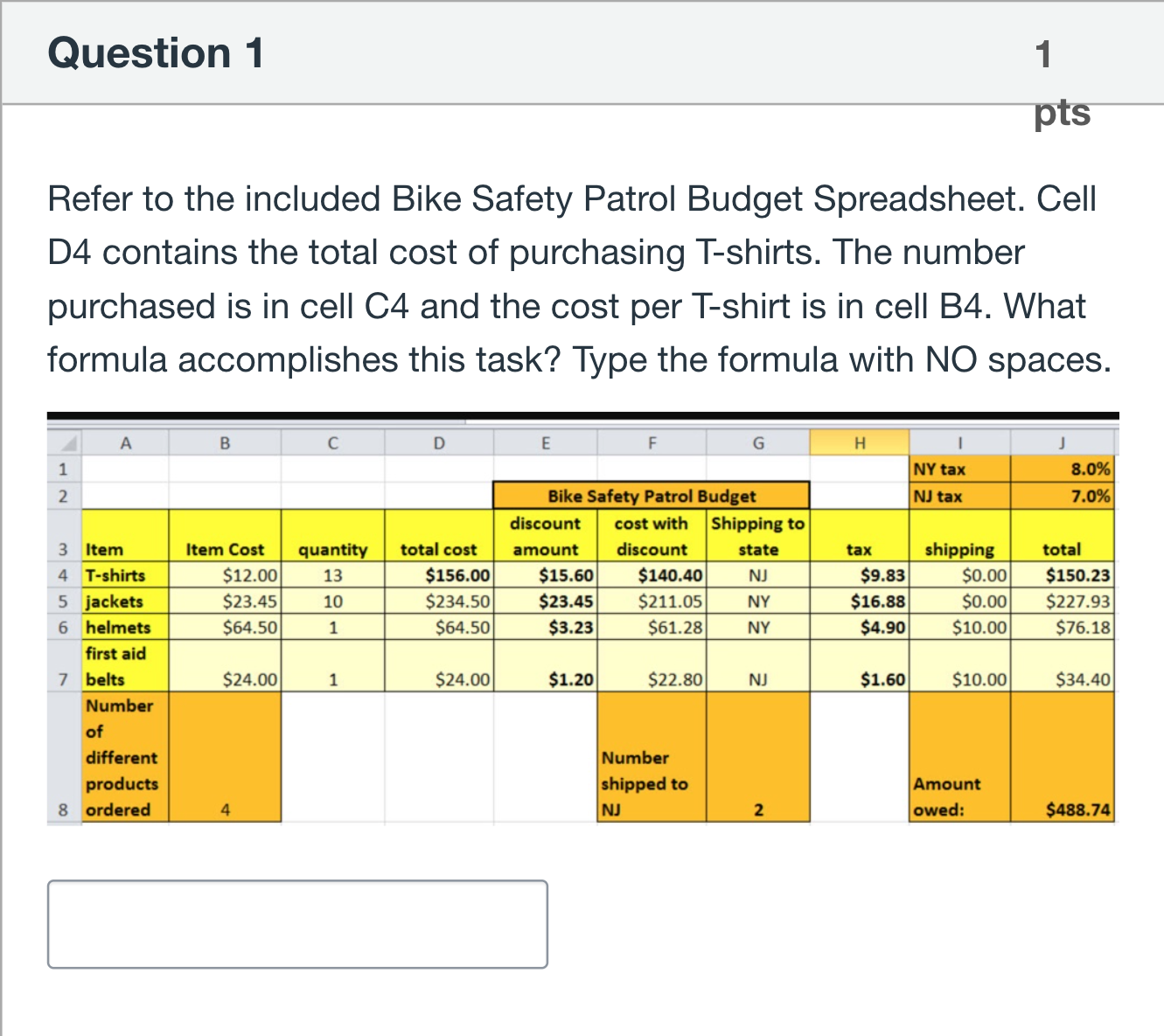The height and width of the screenshot is (1036, 1164).
Task: Click the T-shirts item cost $12.00 cell
Action: tap(225, 575)
